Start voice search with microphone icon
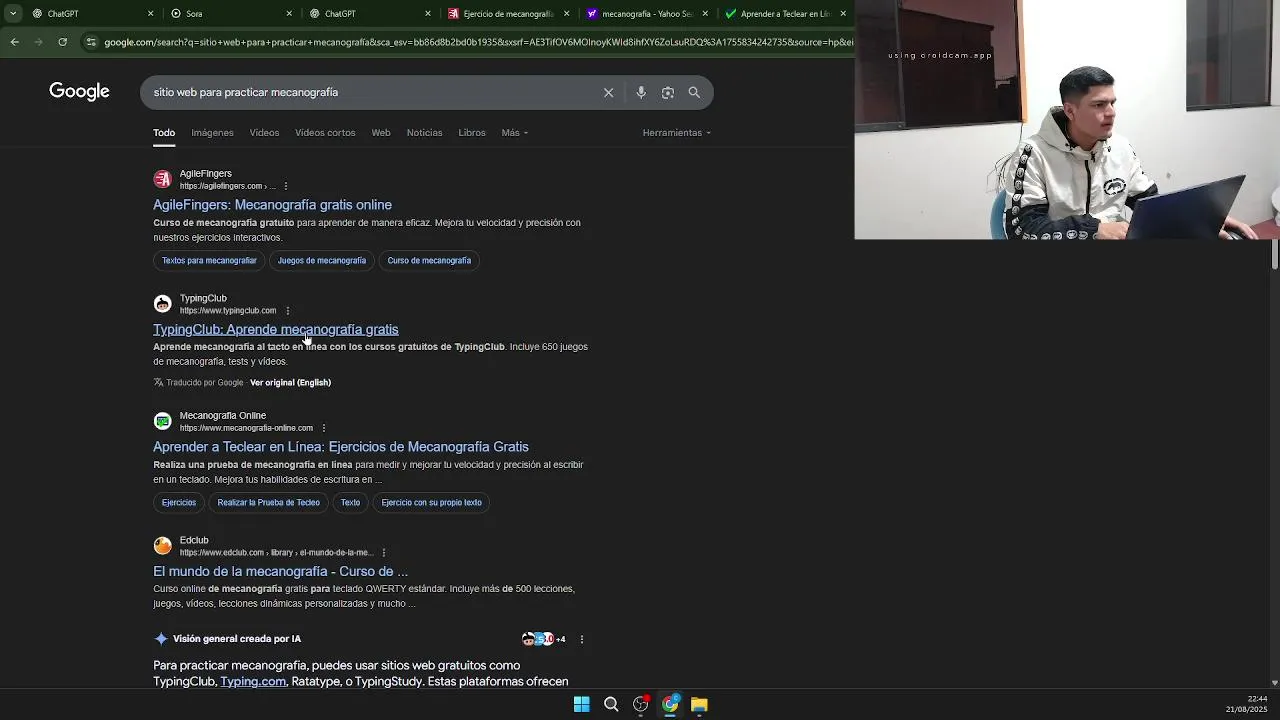 pyautogui.click(x=641, y=92)
